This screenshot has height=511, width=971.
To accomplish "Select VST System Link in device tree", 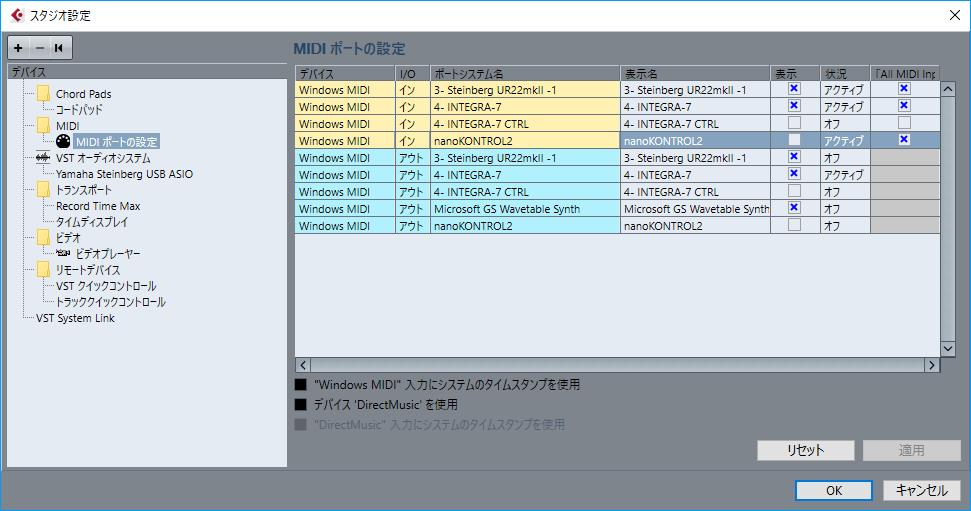I will 75,318.
